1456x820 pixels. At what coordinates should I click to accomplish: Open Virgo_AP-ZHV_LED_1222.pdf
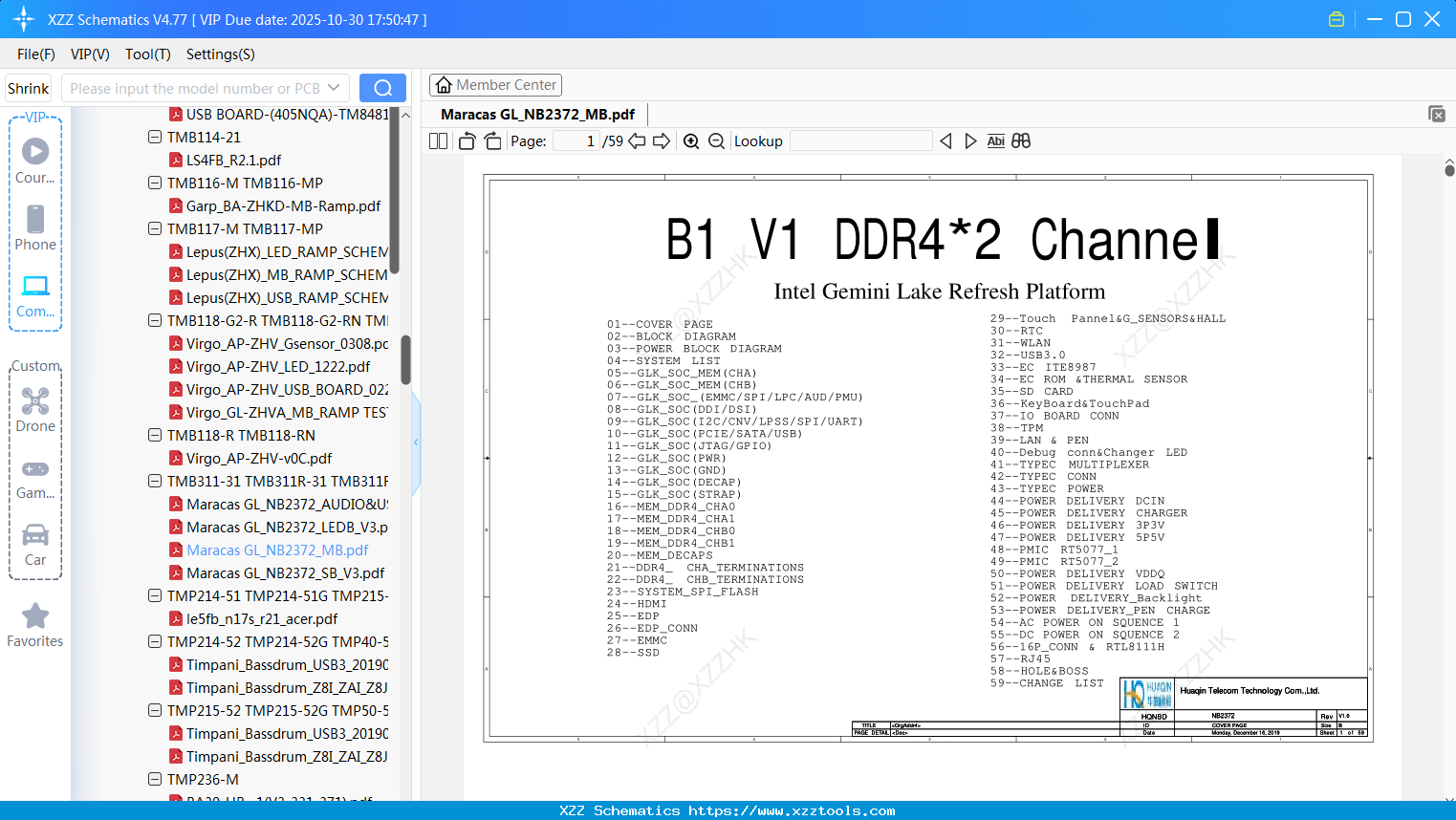pyautogui.click(x=278, y=366)
